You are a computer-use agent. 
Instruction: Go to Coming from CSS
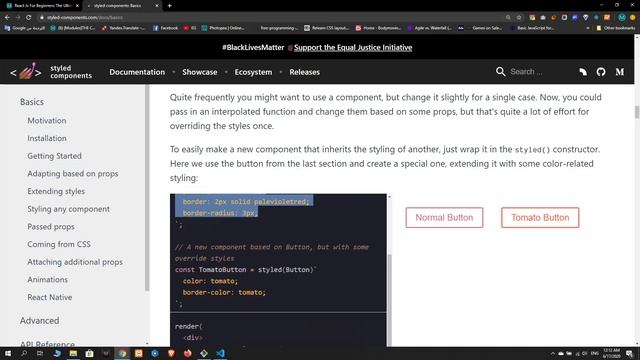(x=59, y=244)
